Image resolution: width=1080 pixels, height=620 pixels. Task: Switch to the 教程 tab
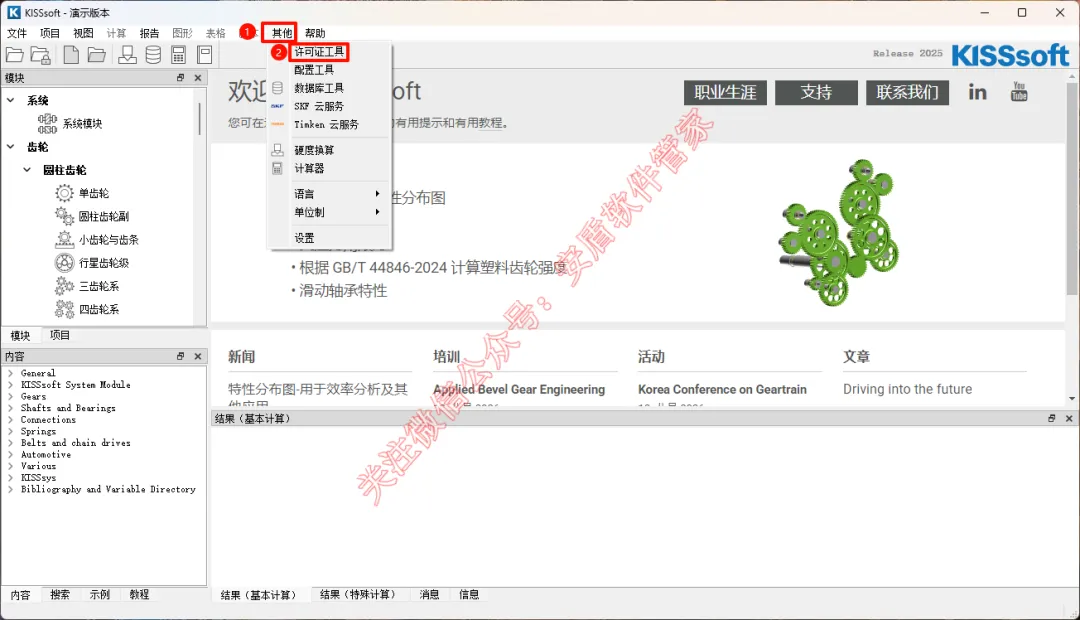[x=139, y=595]
